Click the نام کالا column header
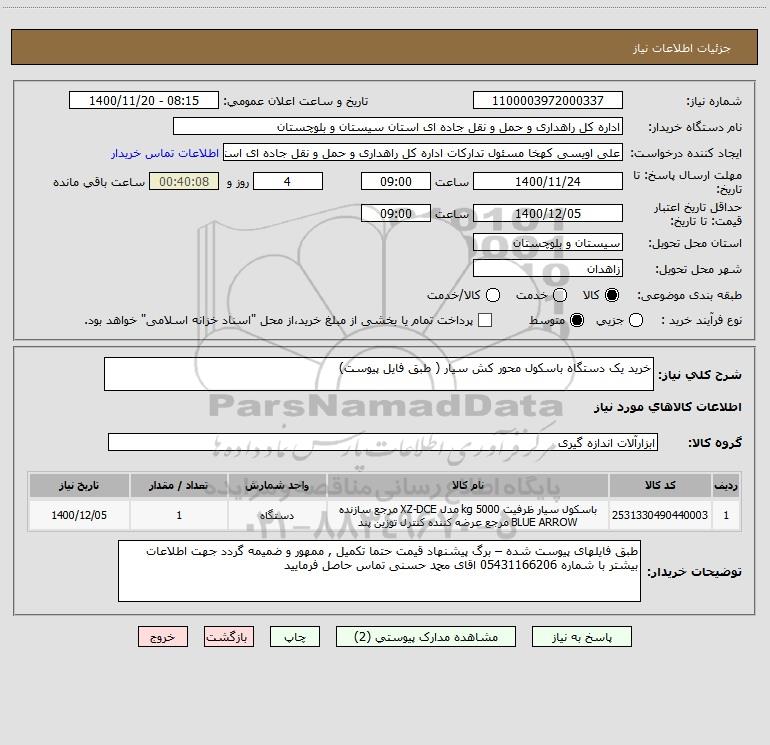The height and width of the screenshot is (745, 770). pos(468,485)
